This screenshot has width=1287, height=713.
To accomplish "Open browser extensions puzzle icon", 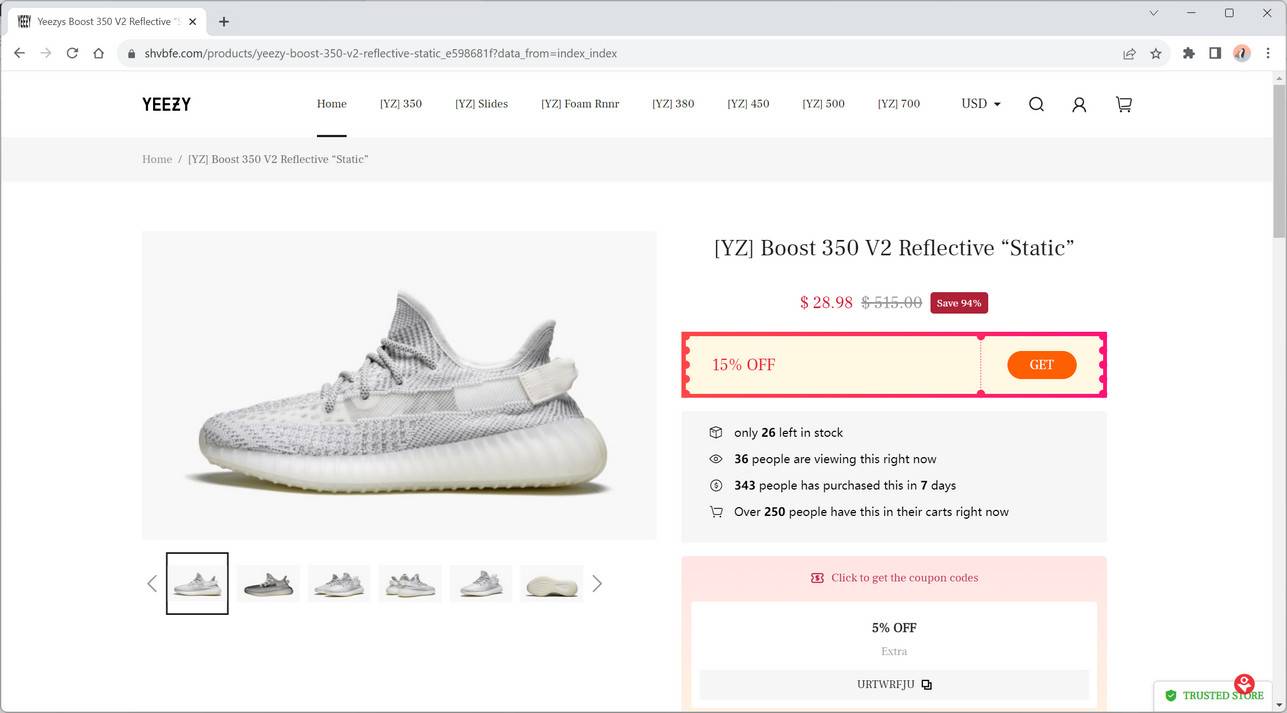I will point(1188,53).
